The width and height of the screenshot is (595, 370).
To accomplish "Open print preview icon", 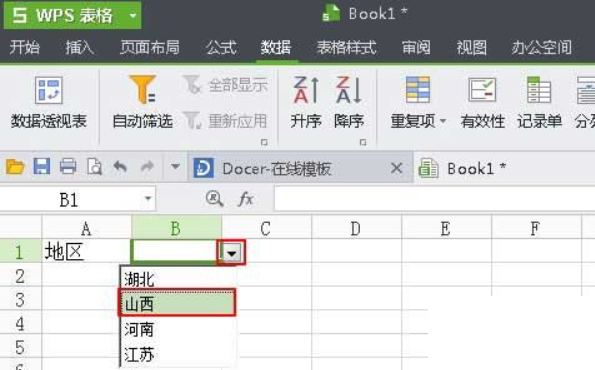I will (94, 167).
